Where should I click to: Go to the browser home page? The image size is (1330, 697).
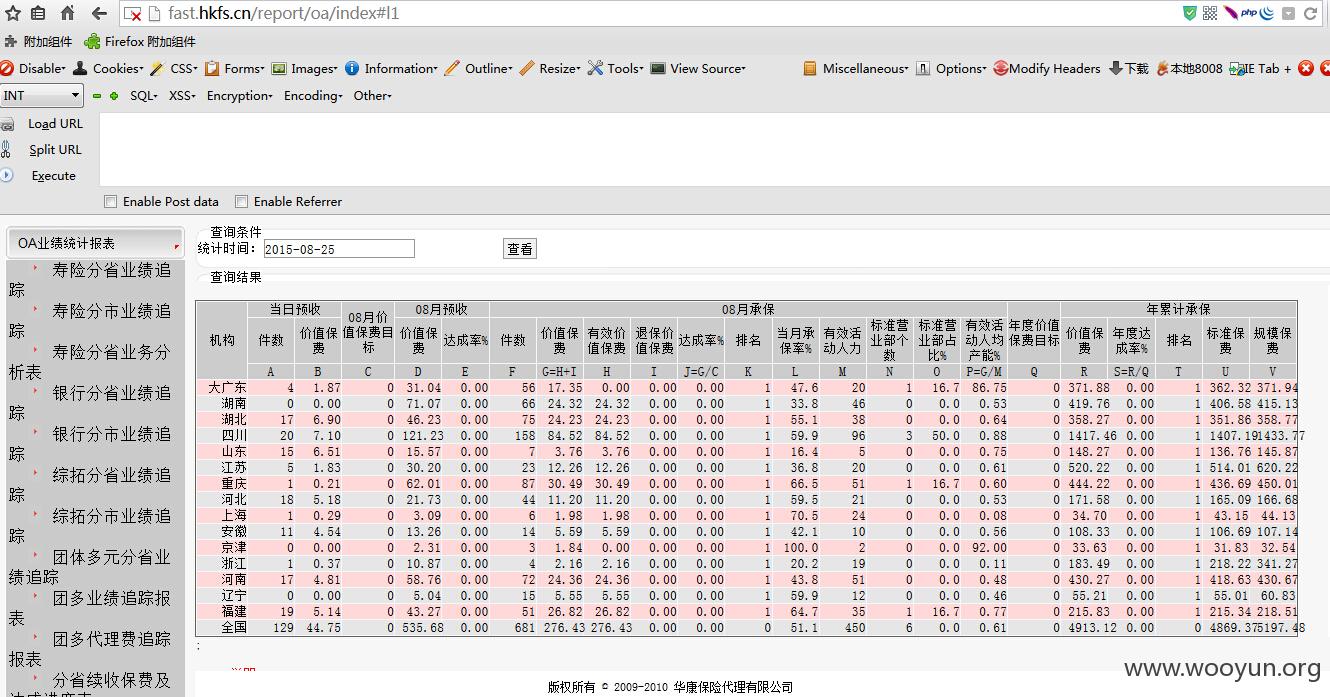point(67,13)
